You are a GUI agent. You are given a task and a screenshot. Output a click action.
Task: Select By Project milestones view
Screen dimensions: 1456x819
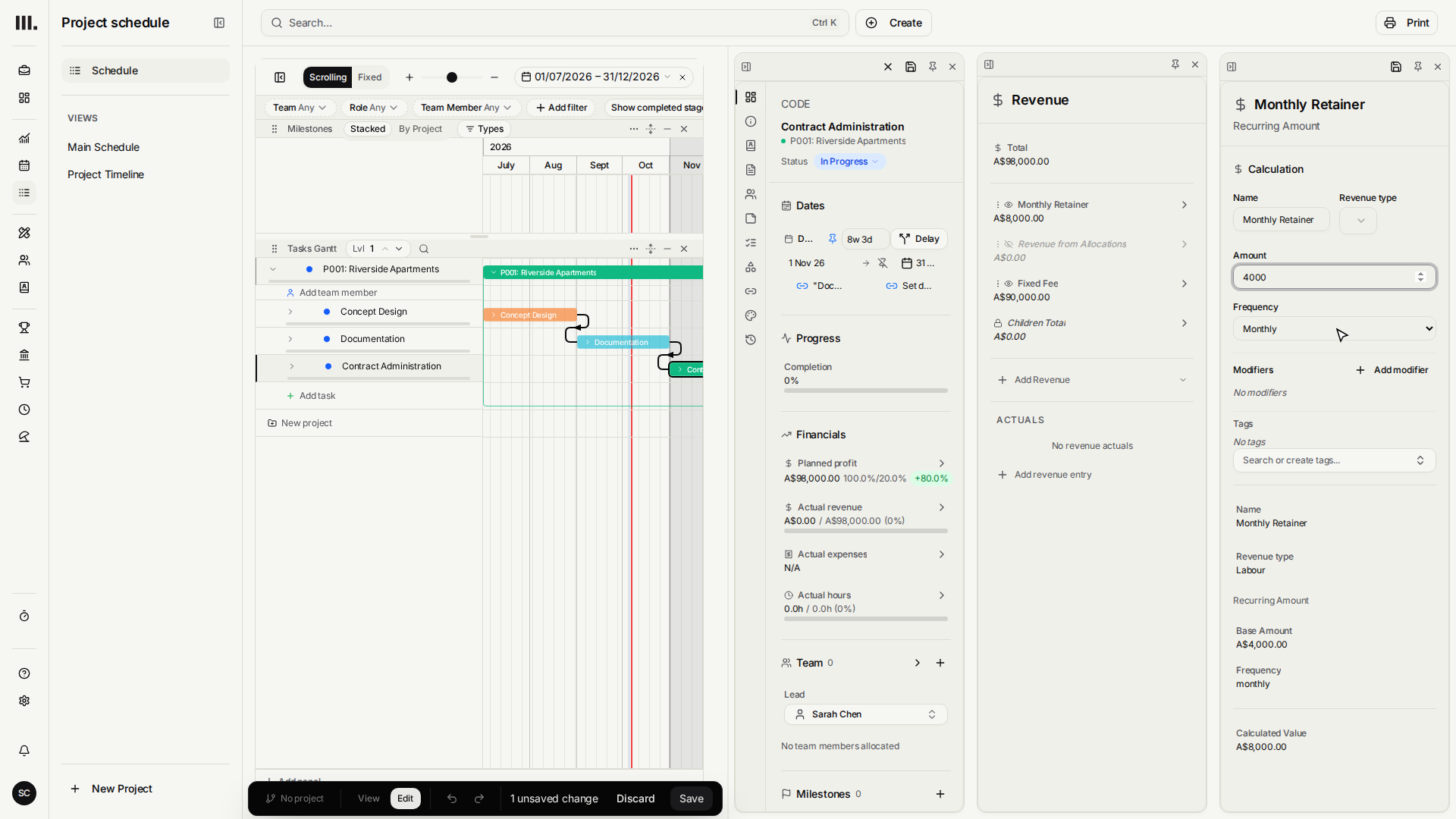click(420, 129)
